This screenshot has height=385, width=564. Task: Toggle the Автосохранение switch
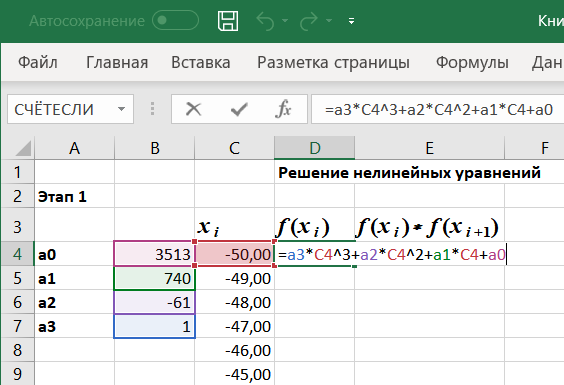(x=175, y=21)
